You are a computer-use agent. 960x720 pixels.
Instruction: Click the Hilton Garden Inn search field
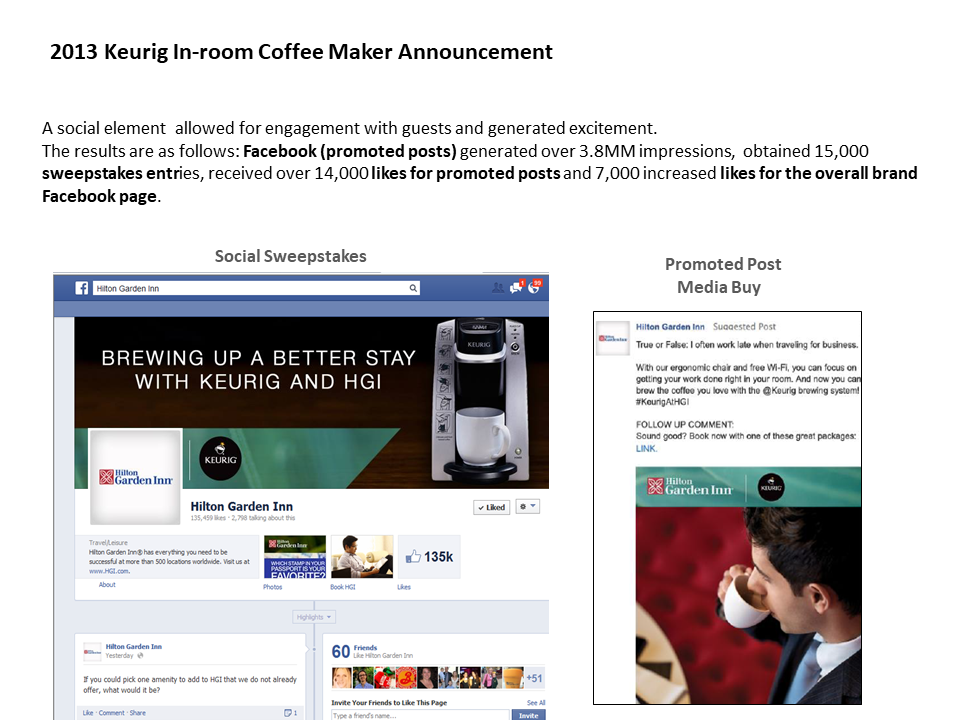click(x=256, y=288)
